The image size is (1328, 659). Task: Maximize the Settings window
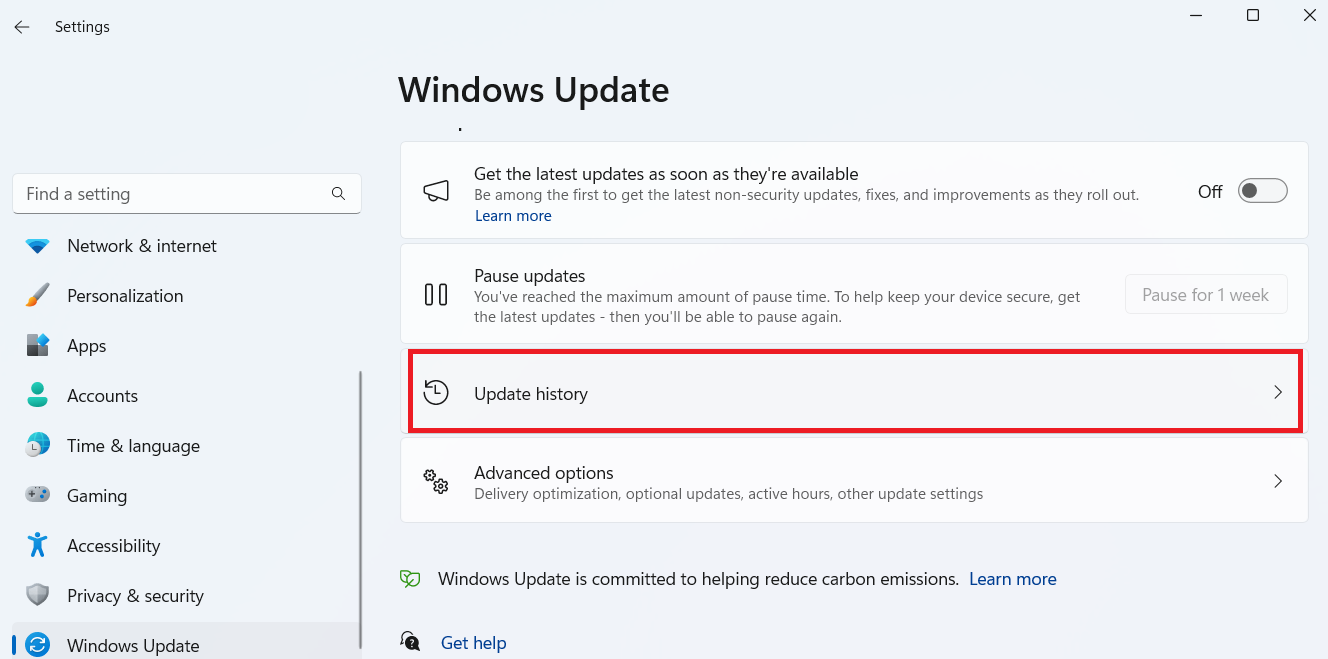[x=1253, y=15]
